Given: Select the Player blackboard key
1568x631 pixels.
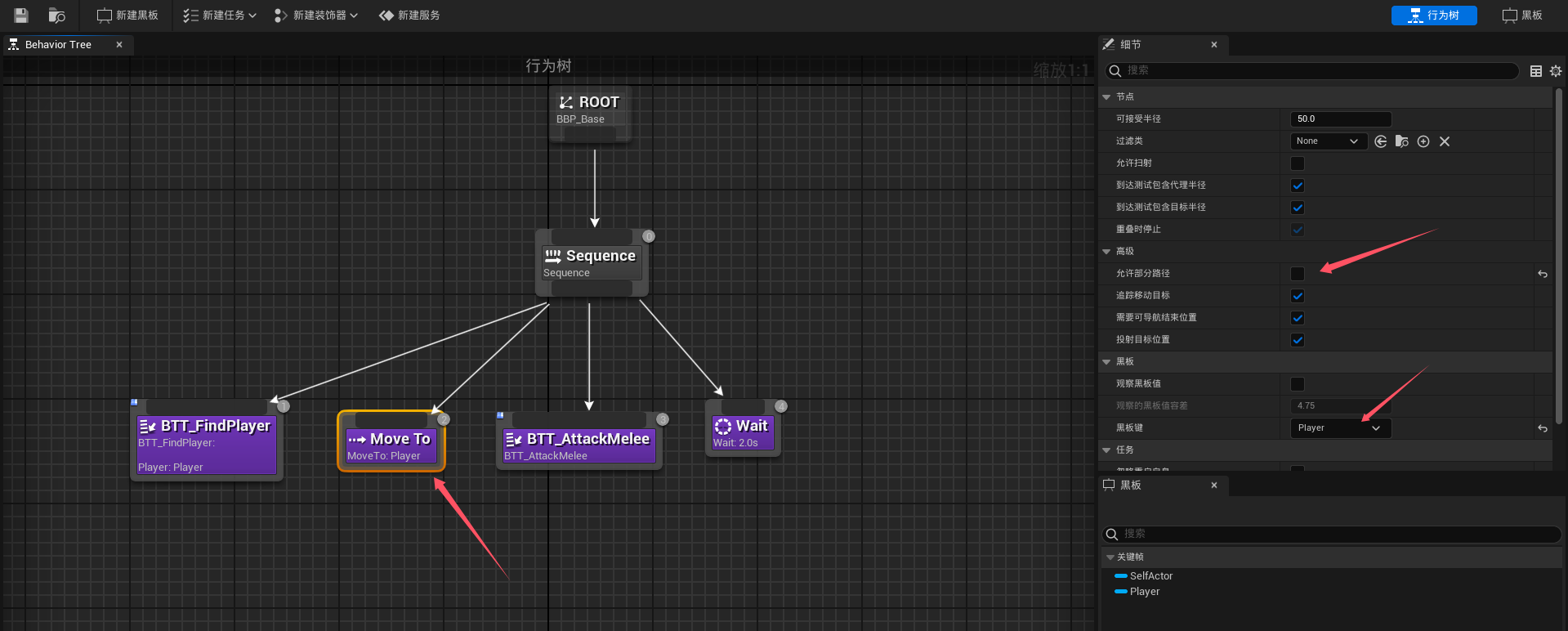Looking at the screenshot, I should (x=1144, y=592).
